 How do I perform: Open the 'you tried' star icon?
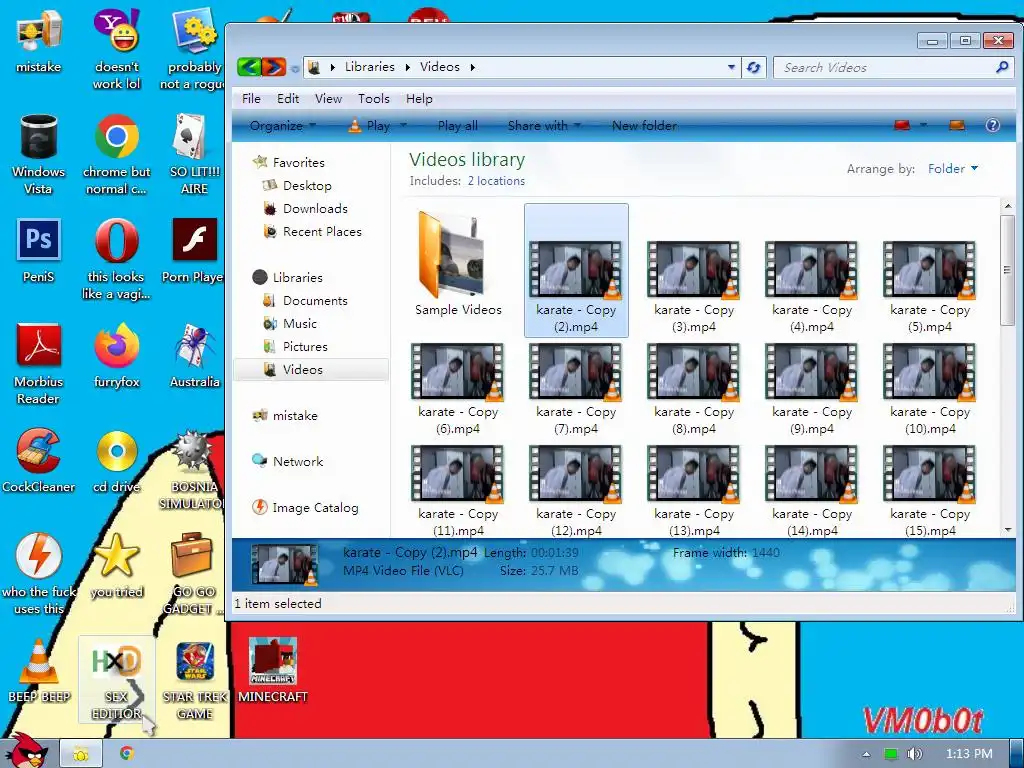[116, 566]
